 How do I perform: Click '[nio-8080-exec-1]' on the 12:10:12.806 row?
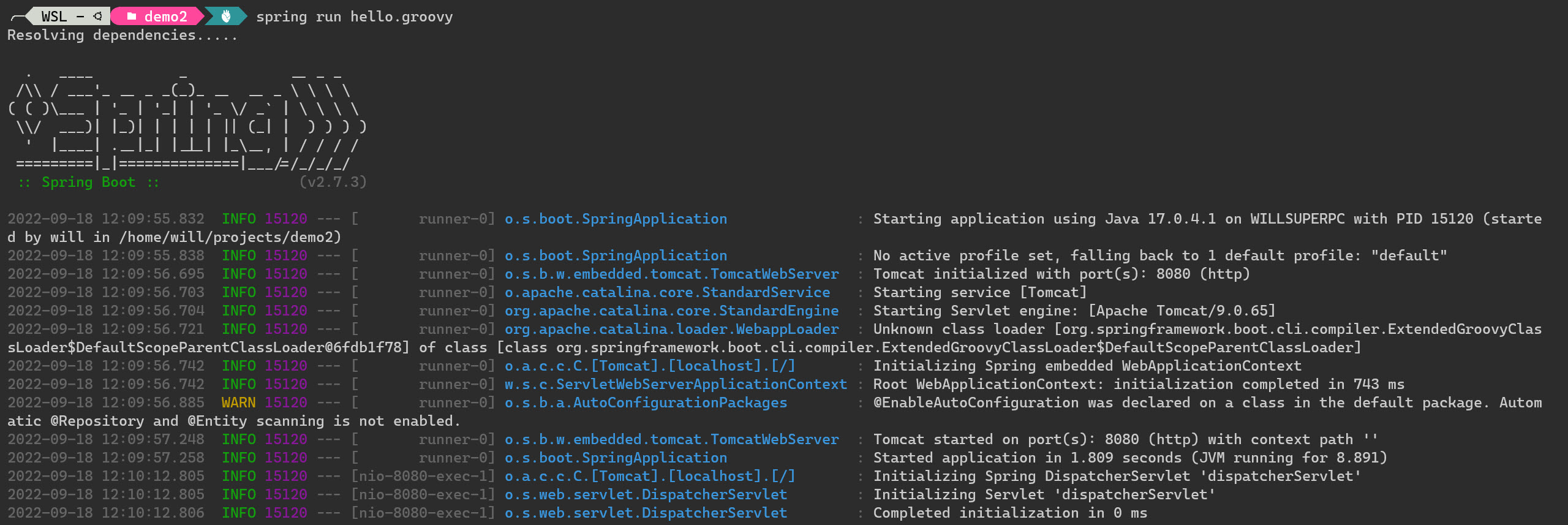(x=423, y=513)
